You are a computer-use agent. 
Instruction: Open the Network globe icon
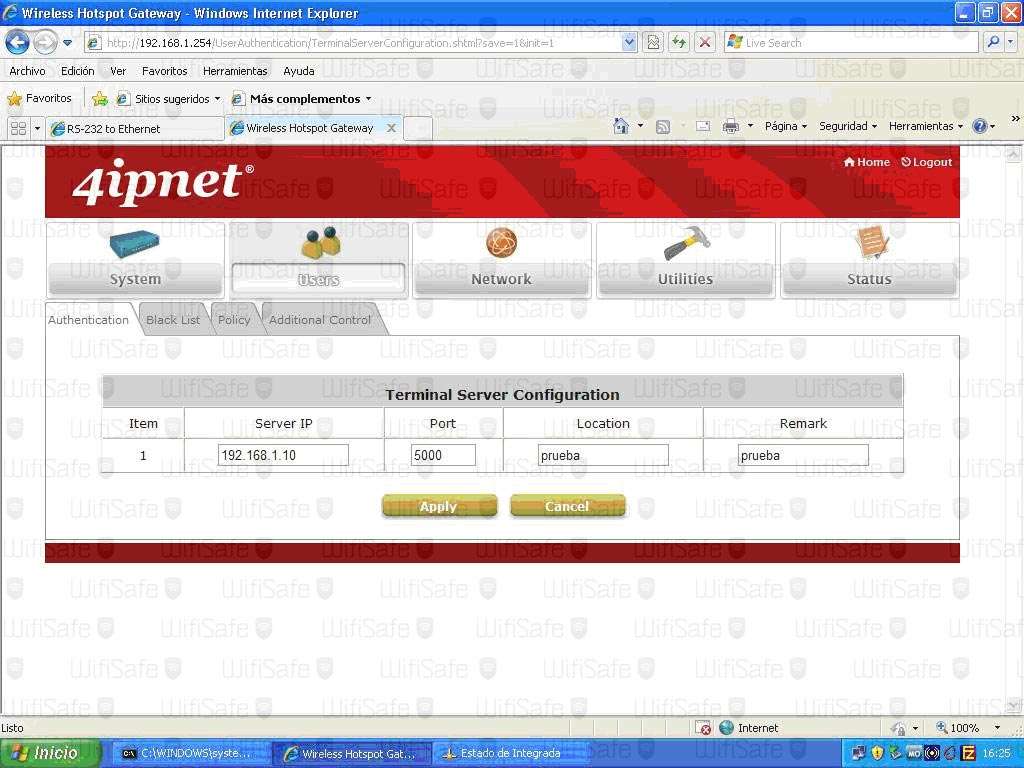coord(501,243)
